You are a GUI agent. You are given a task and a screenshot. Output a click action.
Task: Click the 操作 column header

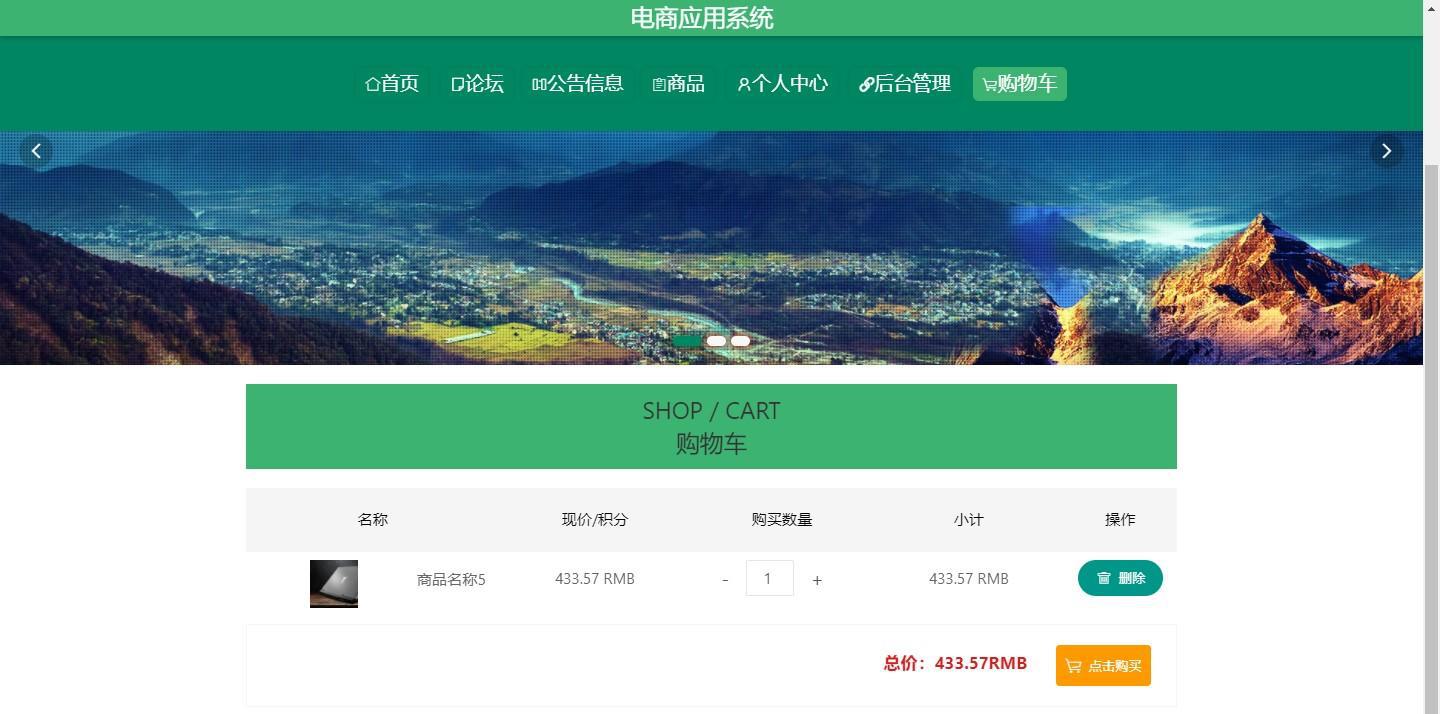(1120, 520)
